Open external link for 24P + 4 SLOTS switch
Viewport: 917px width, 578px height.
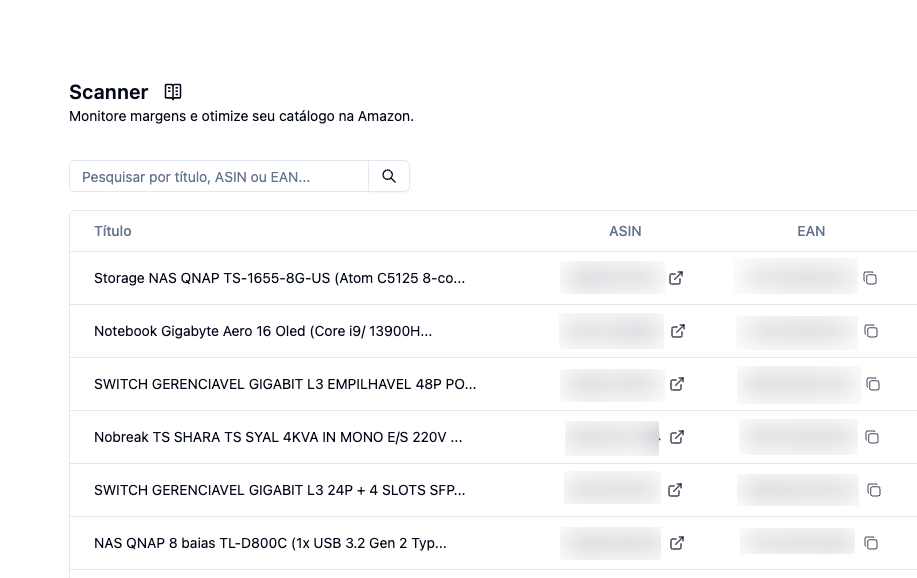[x=675, y=490]
